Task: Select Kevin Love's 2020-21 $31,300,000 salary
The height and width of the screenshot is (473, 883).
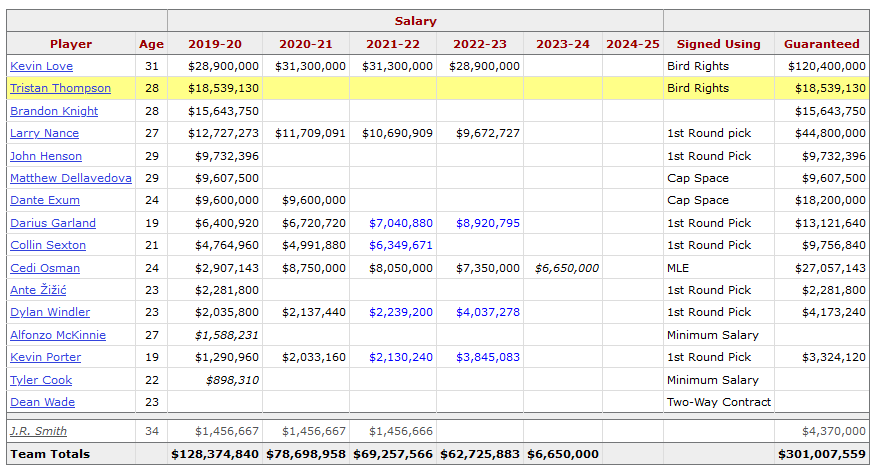Action: pyautogui.click(x=310, y=66)
